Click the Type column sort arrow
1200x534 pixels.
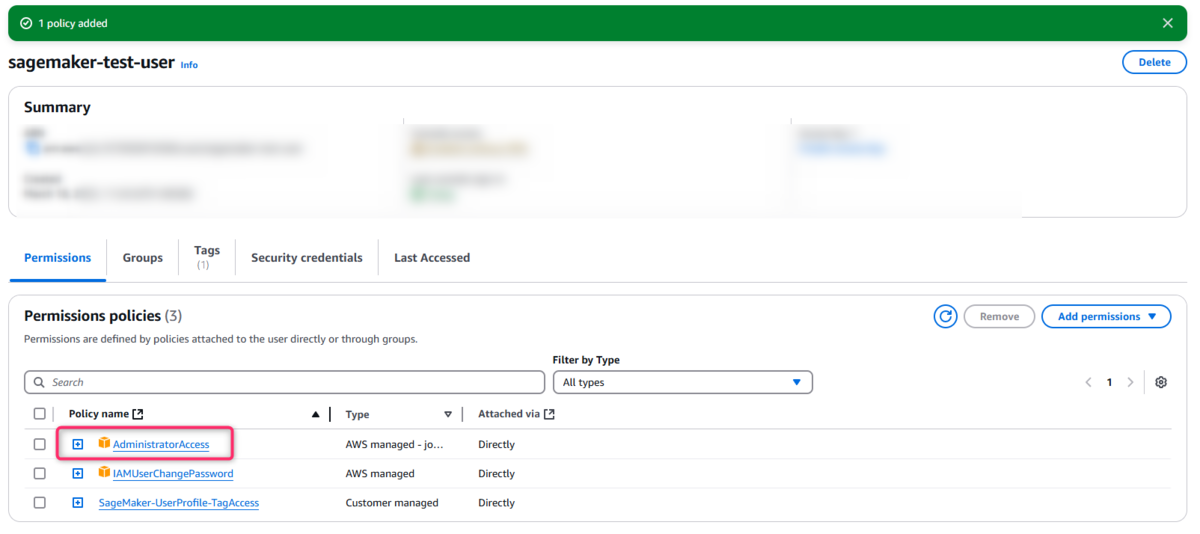[448, 414]
